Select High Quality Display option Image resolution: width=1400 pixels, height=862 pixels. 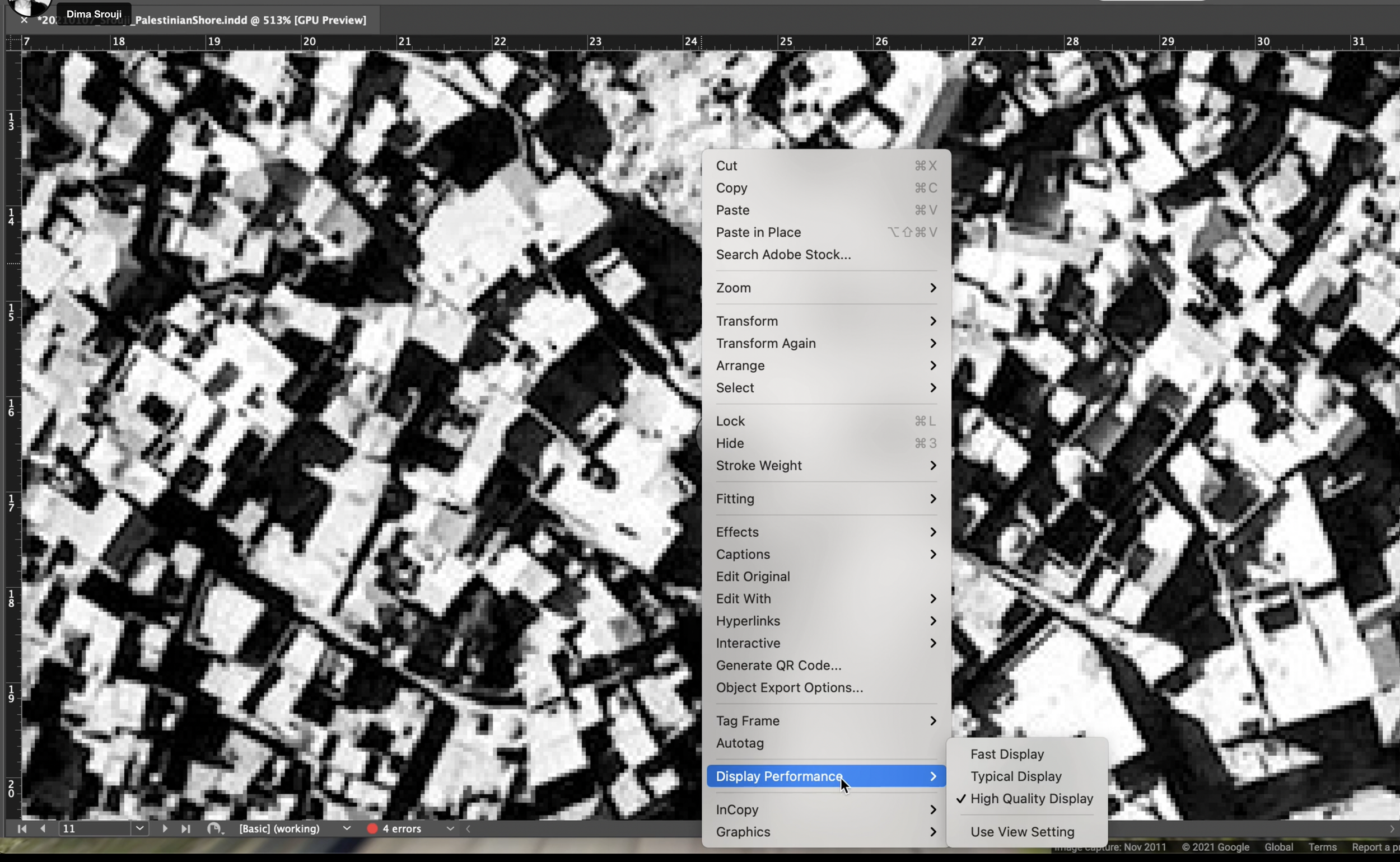point(1031,799)
